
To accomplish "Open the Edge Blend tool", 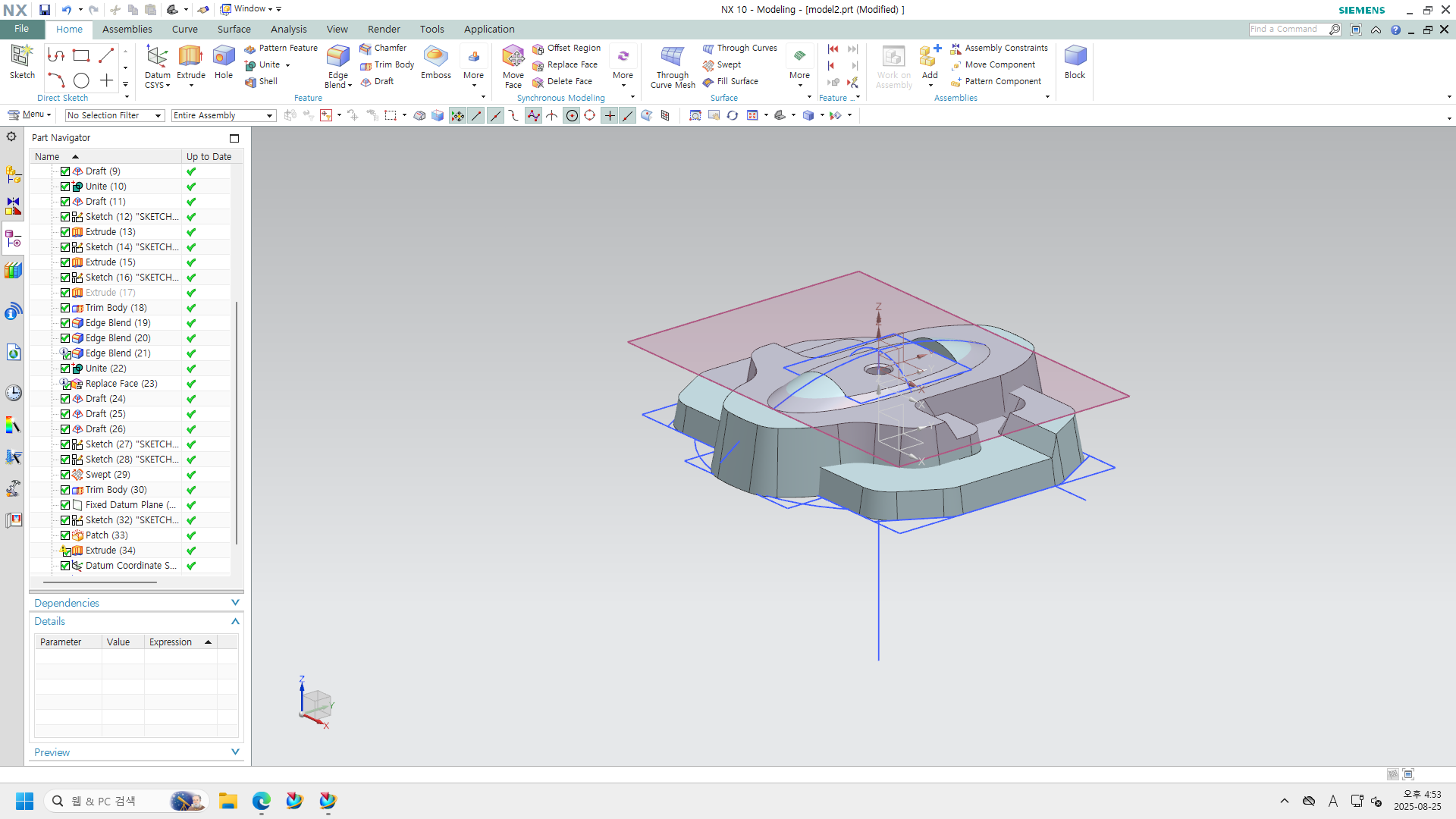I will (x=337, y=57).
